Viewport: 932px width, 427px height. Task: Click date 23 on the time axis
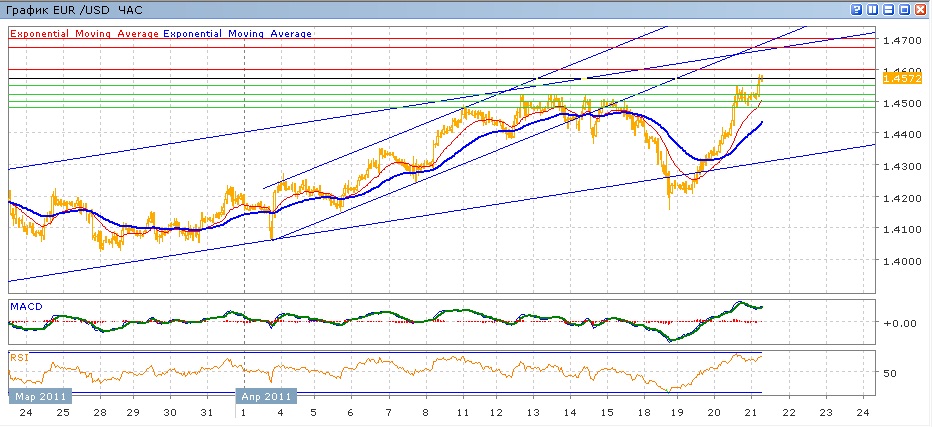pyautogui.click(x=826, y=412)
